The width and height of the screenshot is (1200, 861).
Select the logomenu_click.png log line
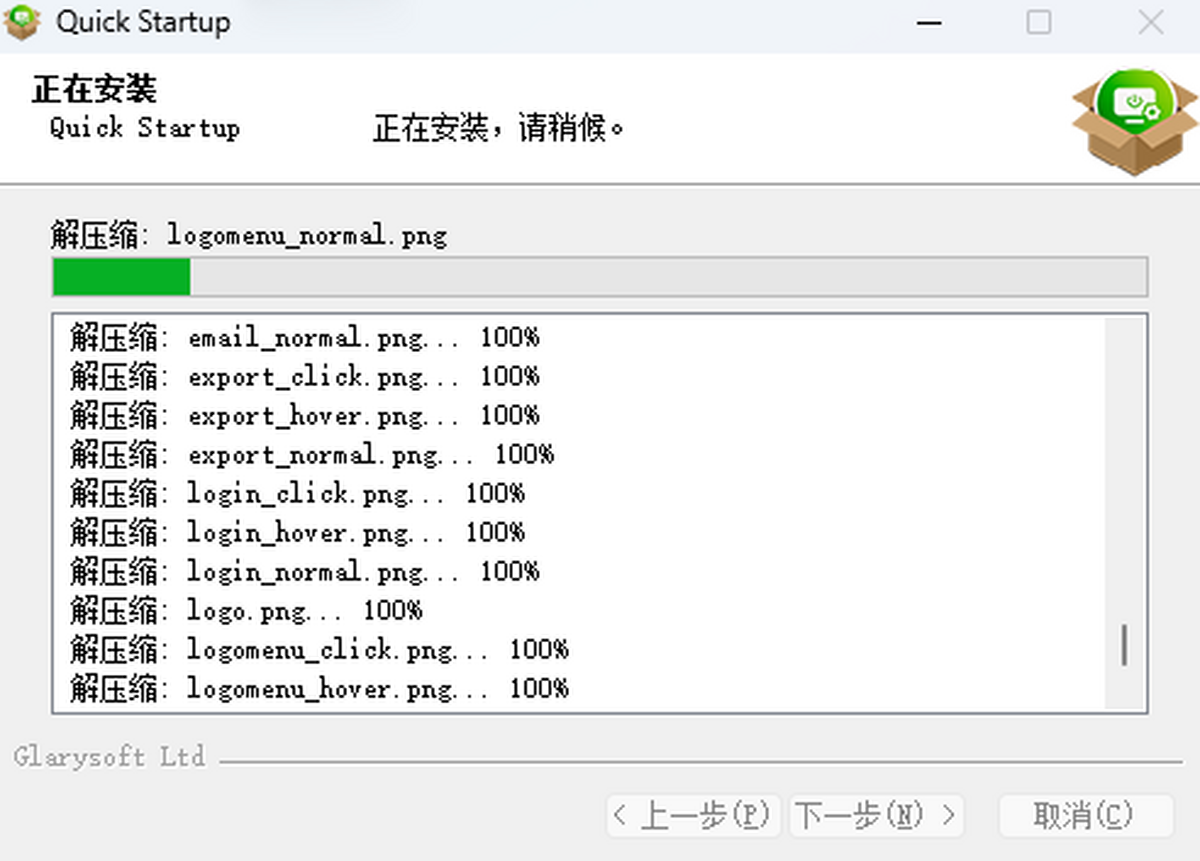[319, 650]
